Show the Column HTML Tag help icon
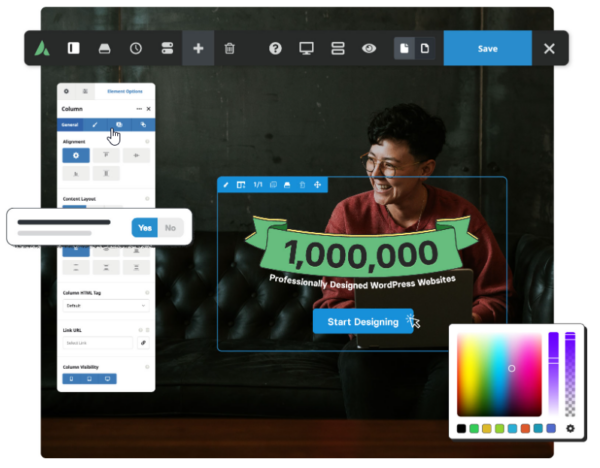 (x=147, y=293)
